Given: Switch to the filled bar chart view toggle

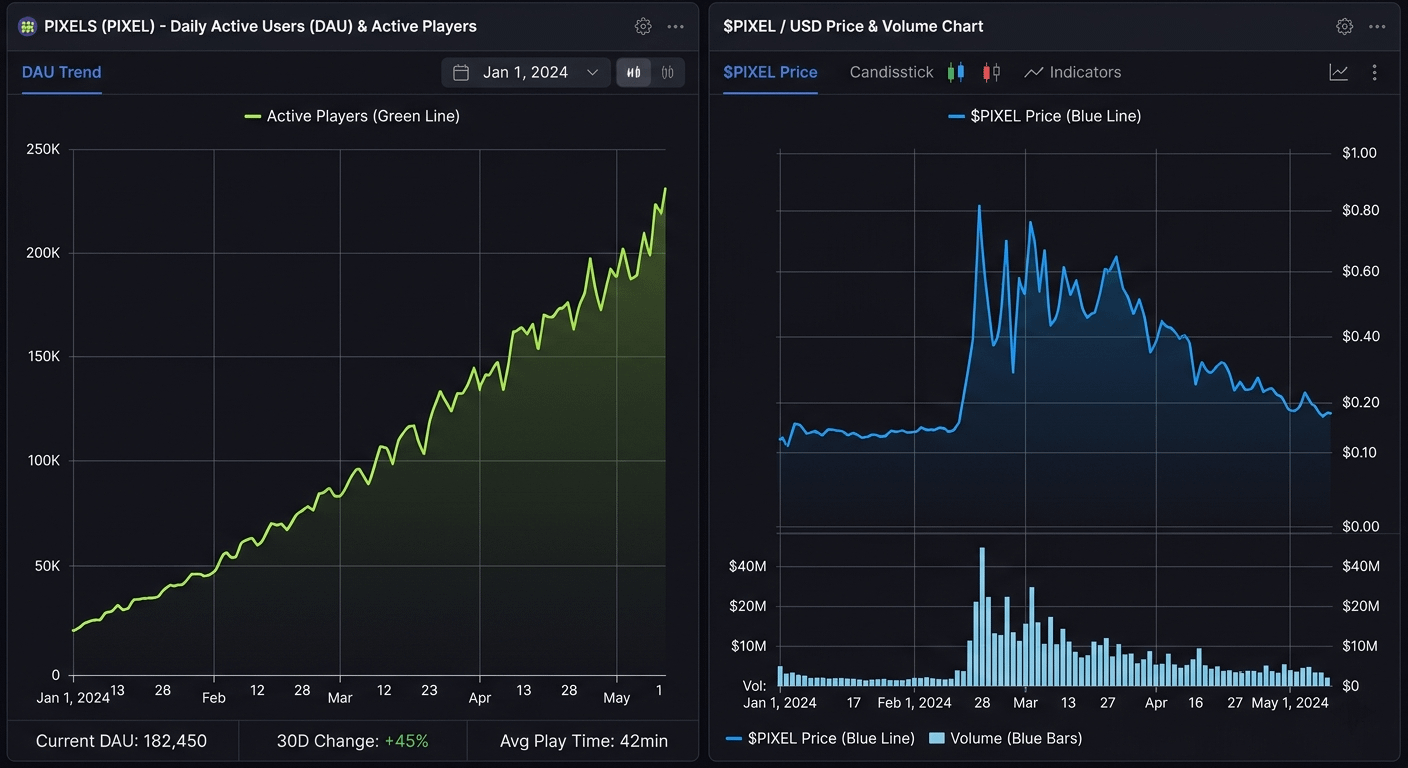Looking at the screenshot, I should 634,72.
